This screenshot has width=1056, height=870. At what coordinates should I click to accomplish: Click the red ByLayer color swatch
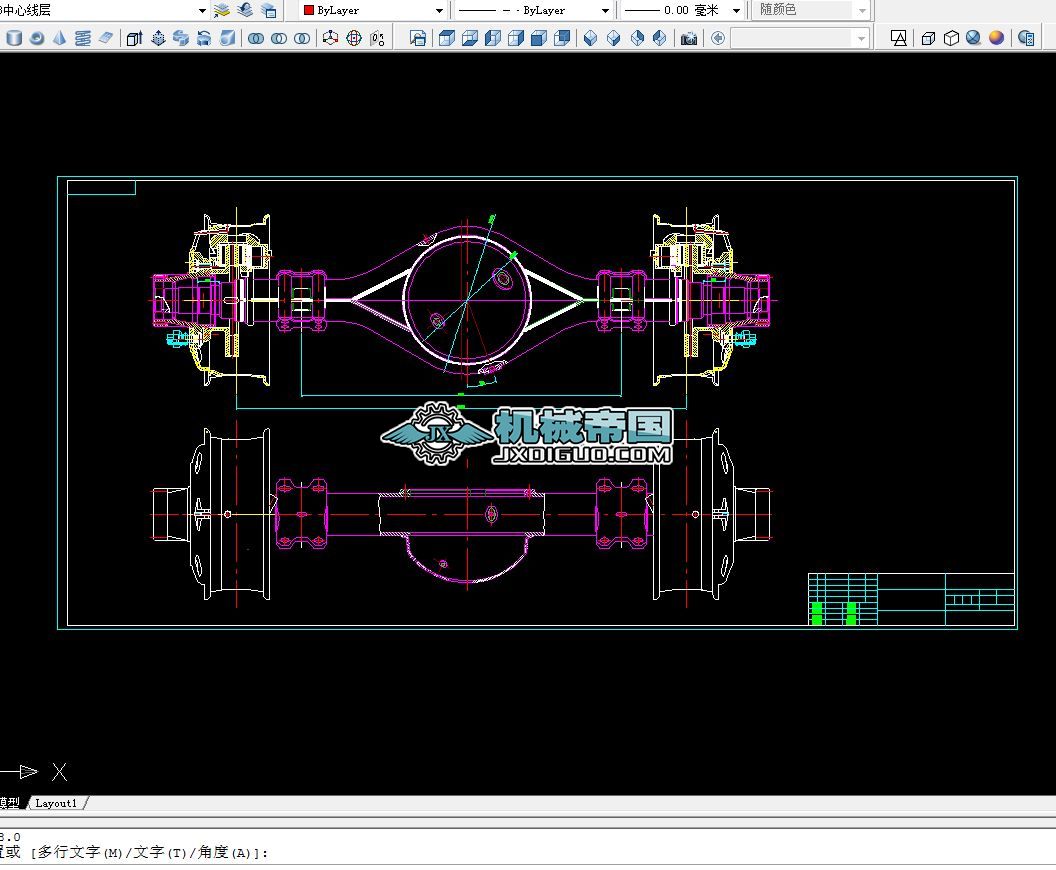pos(309,10)
